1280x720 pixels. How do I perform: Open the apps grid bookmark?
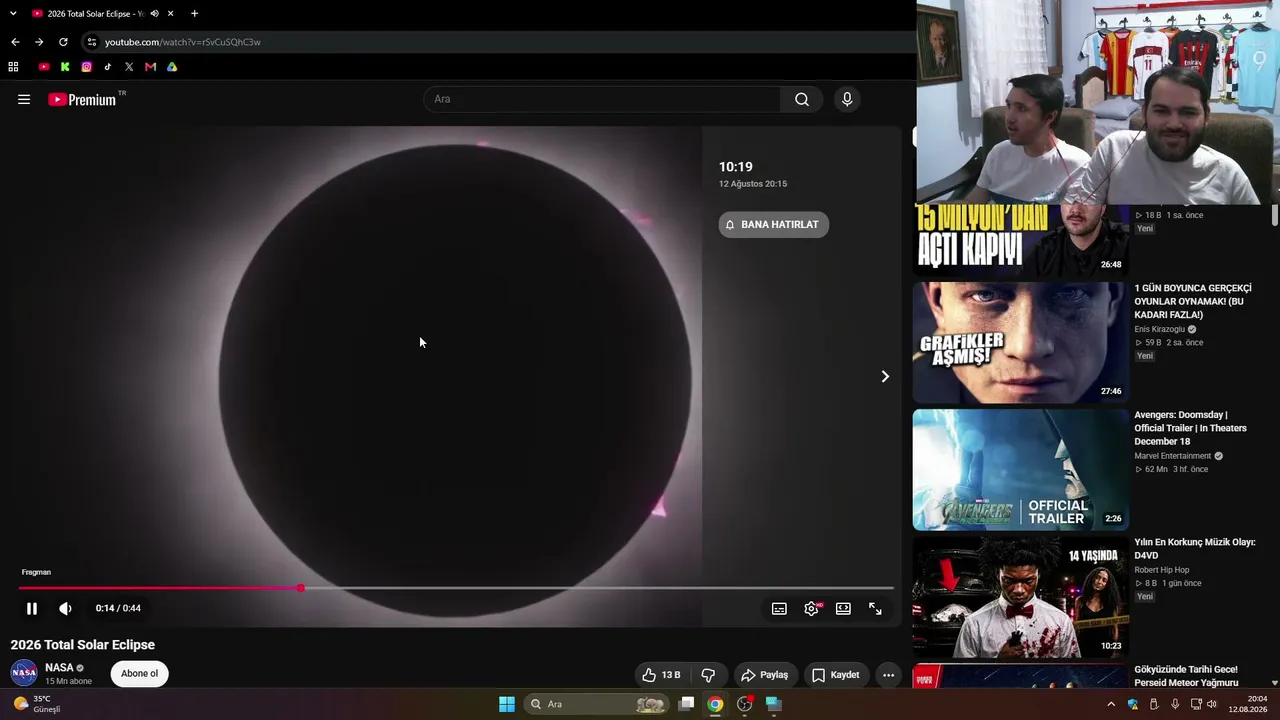coord(13,67)
